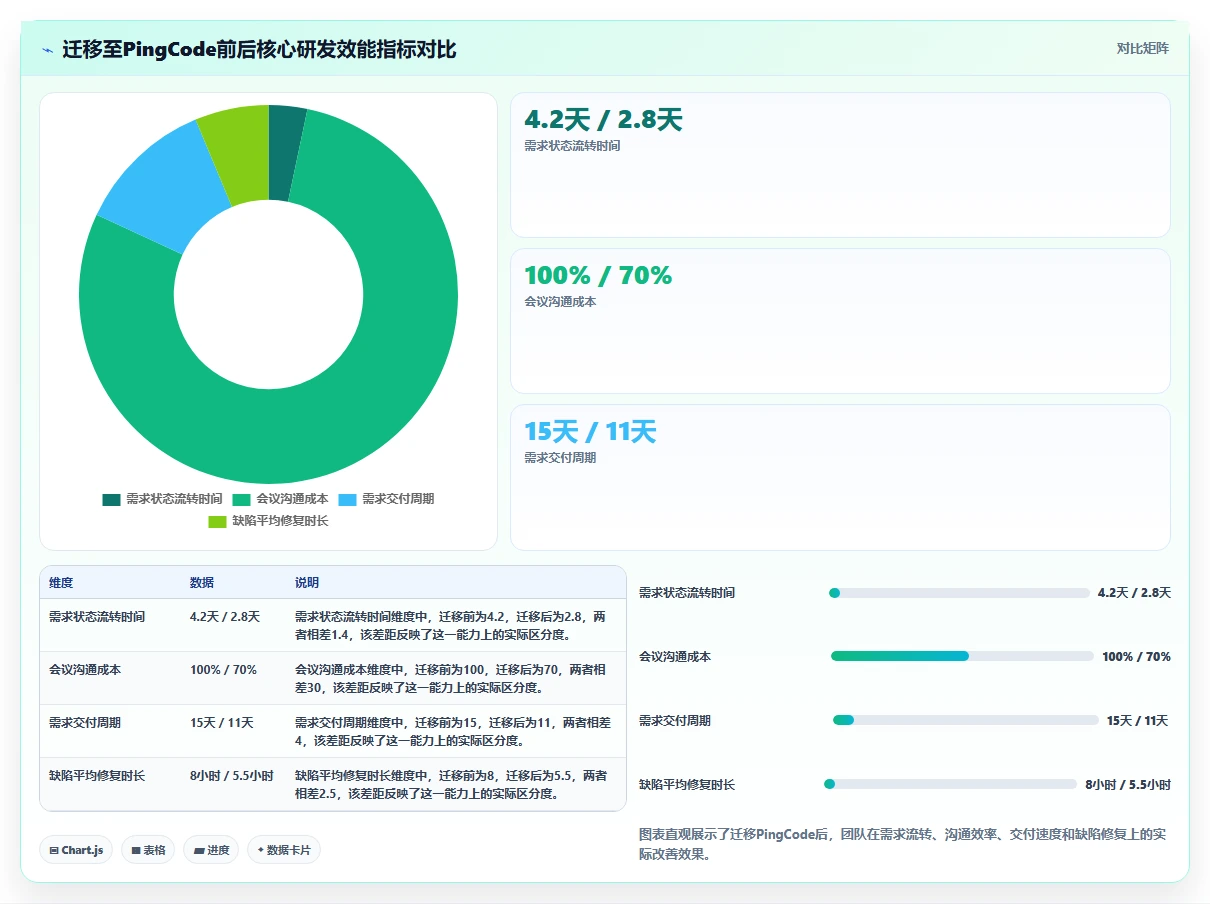Toggle the 需求状态流转时间 legend item
Viewport: 1210px width, 904px height.
(162, 499)
